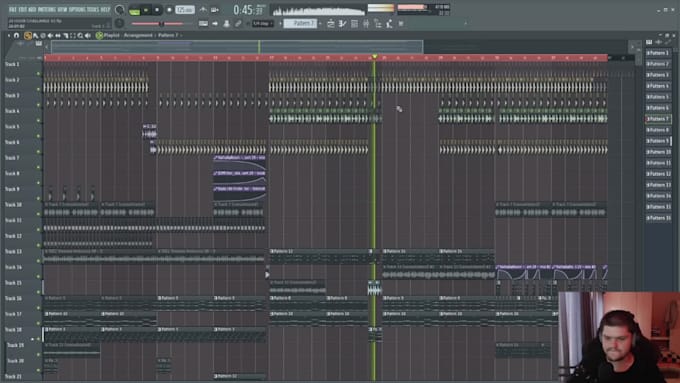680x383 pixels.
Task: Click the stop button in transport
Action: tap(157, 10)
